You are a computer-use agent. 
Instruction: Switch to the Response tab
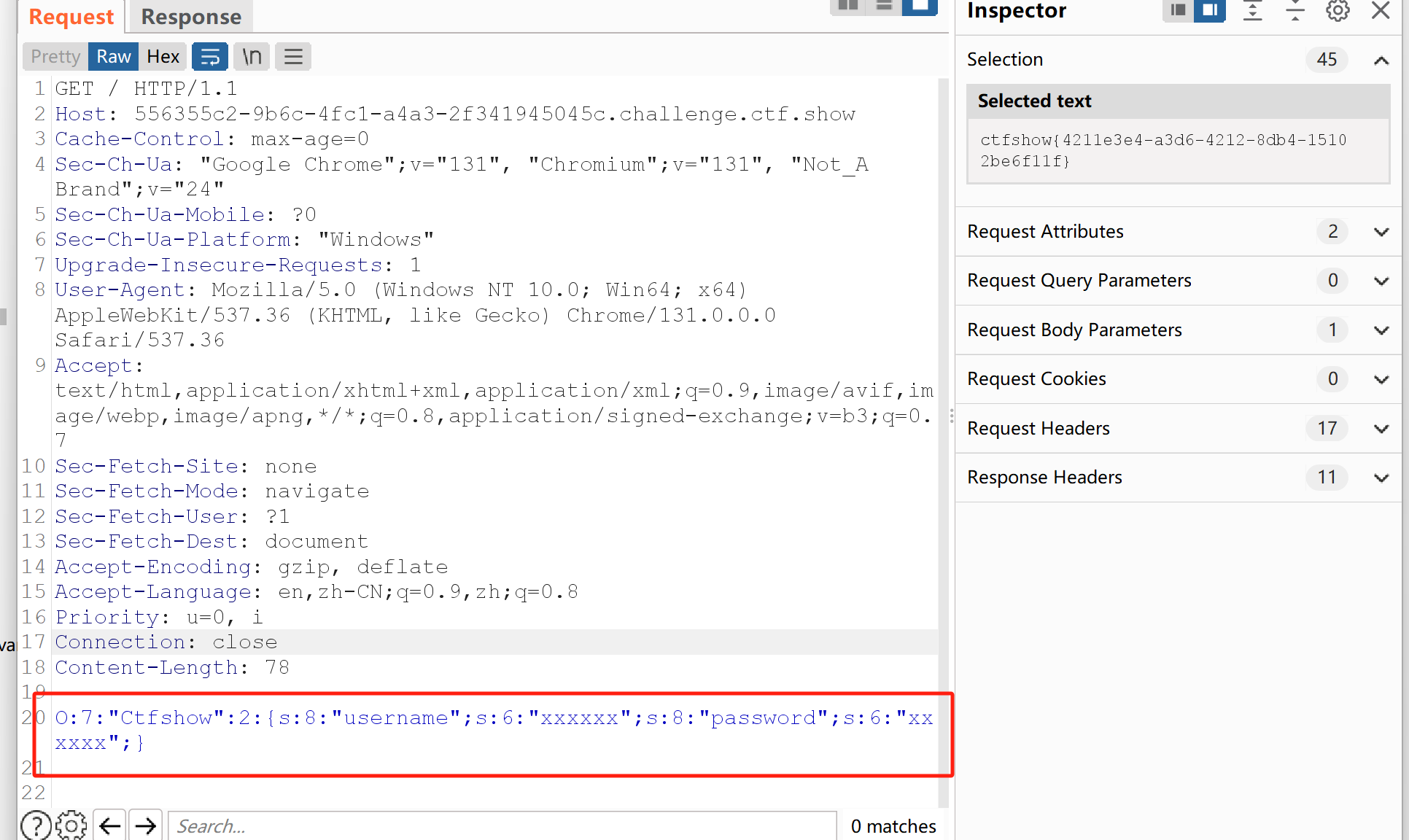[190, 17]
